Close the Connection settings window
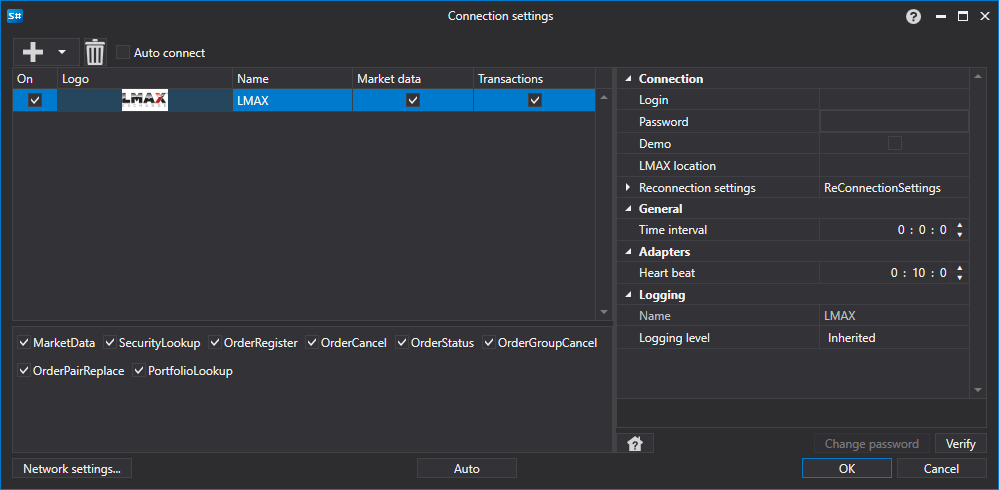 pos(984,17)
